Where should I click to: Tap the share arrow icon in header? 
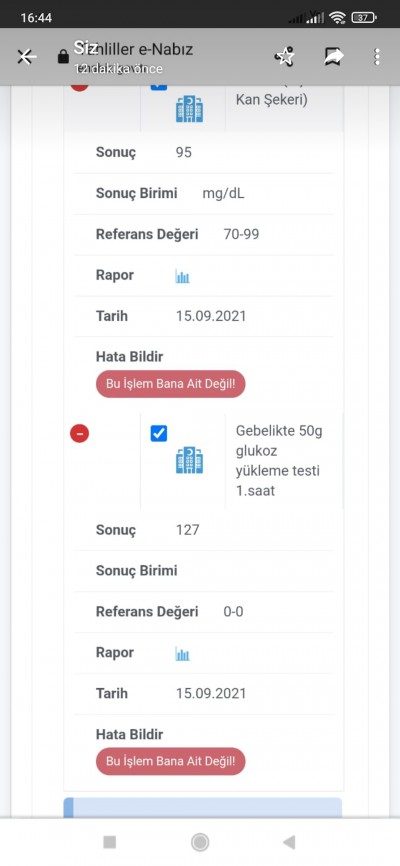pos(334,56)
